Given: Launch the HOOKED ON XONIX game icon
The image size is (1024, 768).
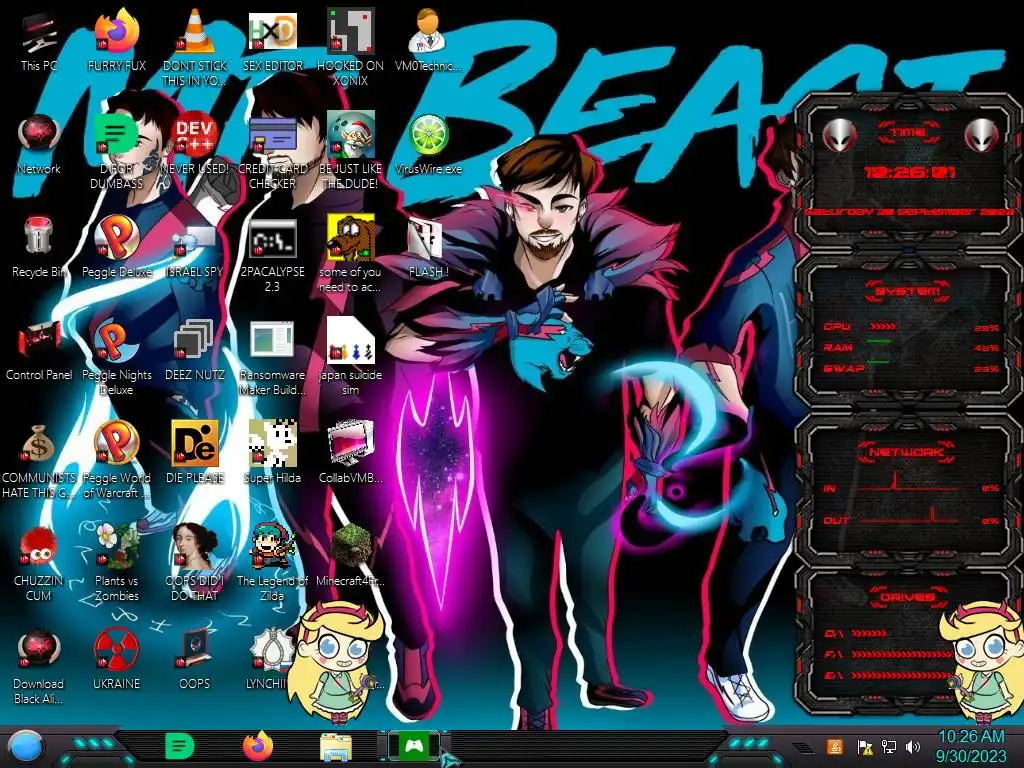Looking at the screenshot, I should pos(351,48).
